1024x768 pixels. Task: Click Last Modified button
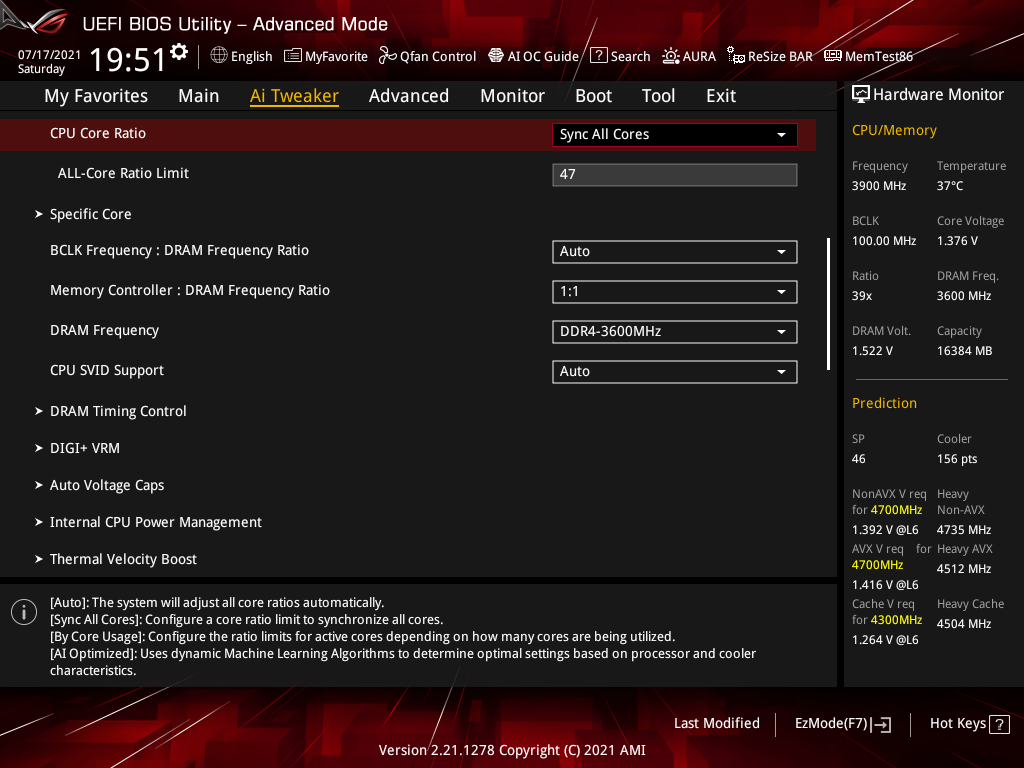coord(716,724)
